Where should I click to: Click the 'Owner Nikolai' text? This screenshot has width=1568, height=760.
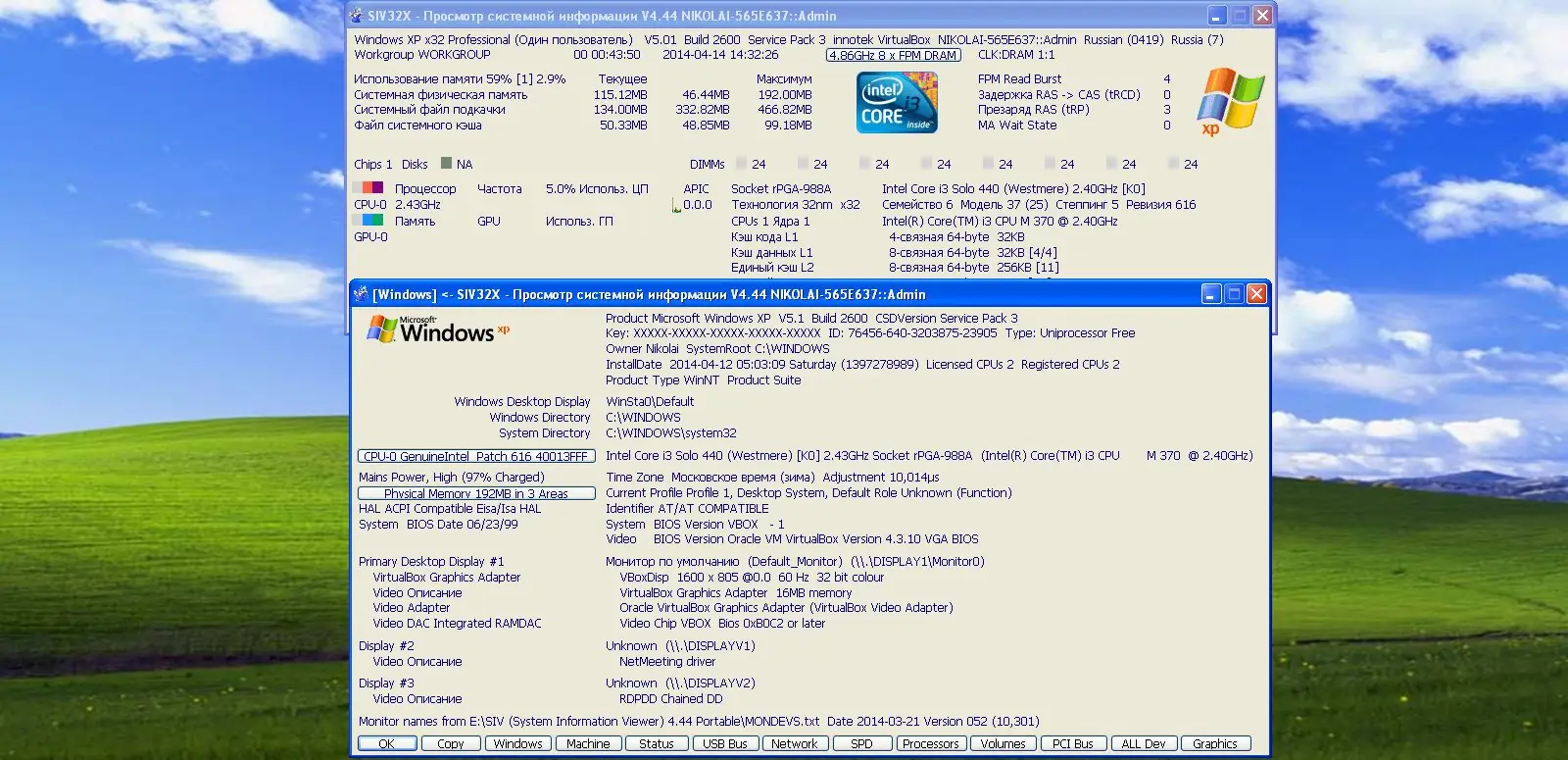642,349
